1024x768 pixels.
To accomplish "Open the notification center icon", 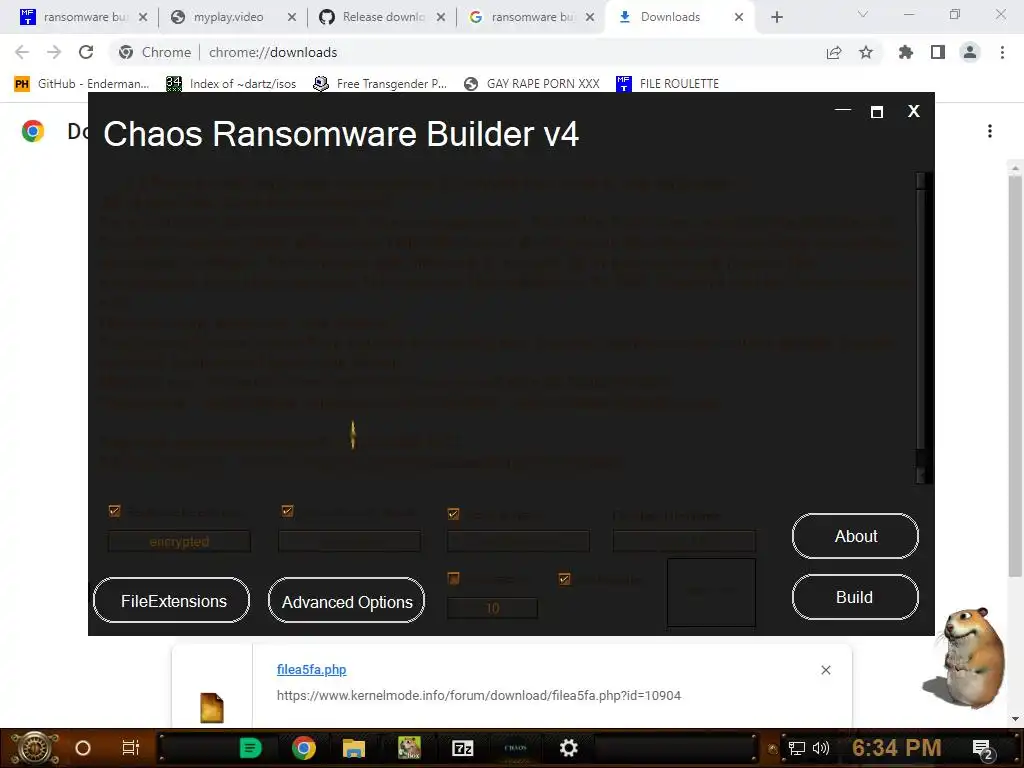I will click(982, 749).
